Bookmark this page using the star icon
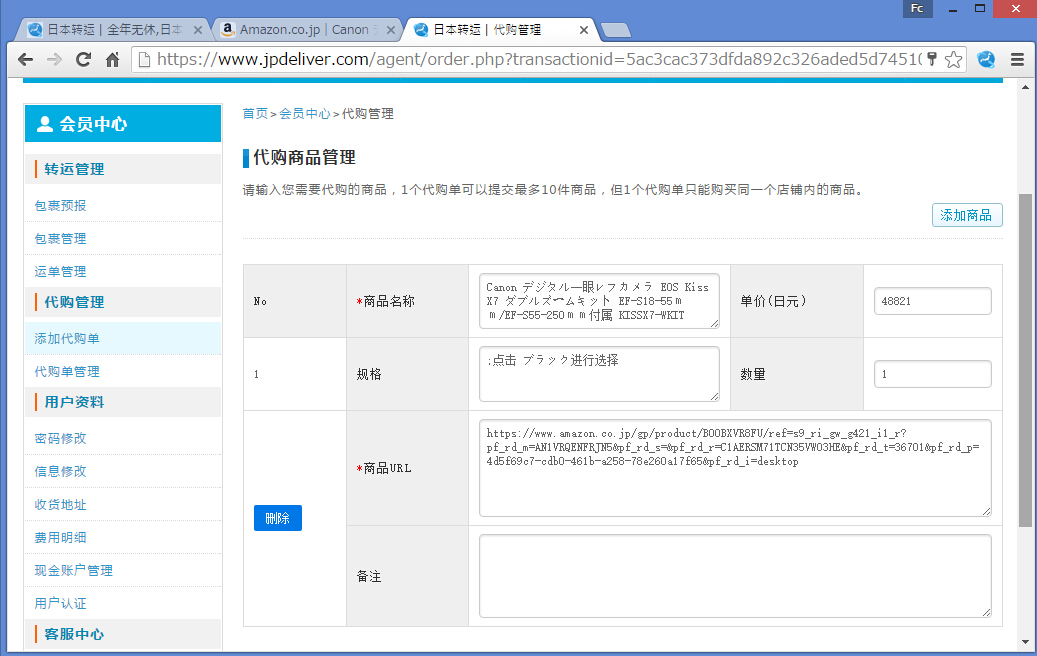The image size is (1037, 656). pyautogui.click(x=954, y=60)
